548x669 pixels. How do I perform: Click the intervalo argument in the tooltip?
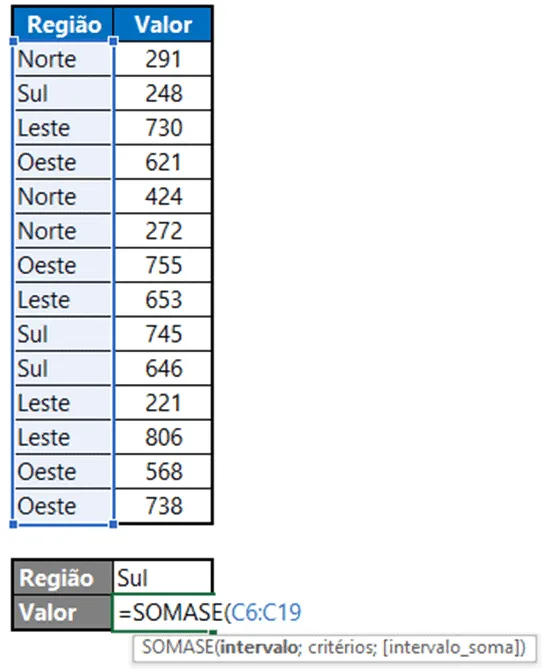pyautogui.click(x=259, y=647)
